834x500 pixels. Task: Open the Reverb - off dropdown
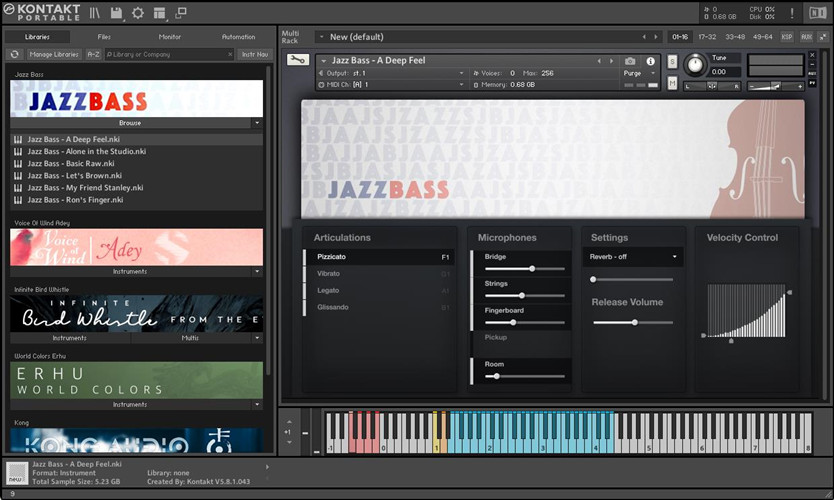(x=632, y=257)
